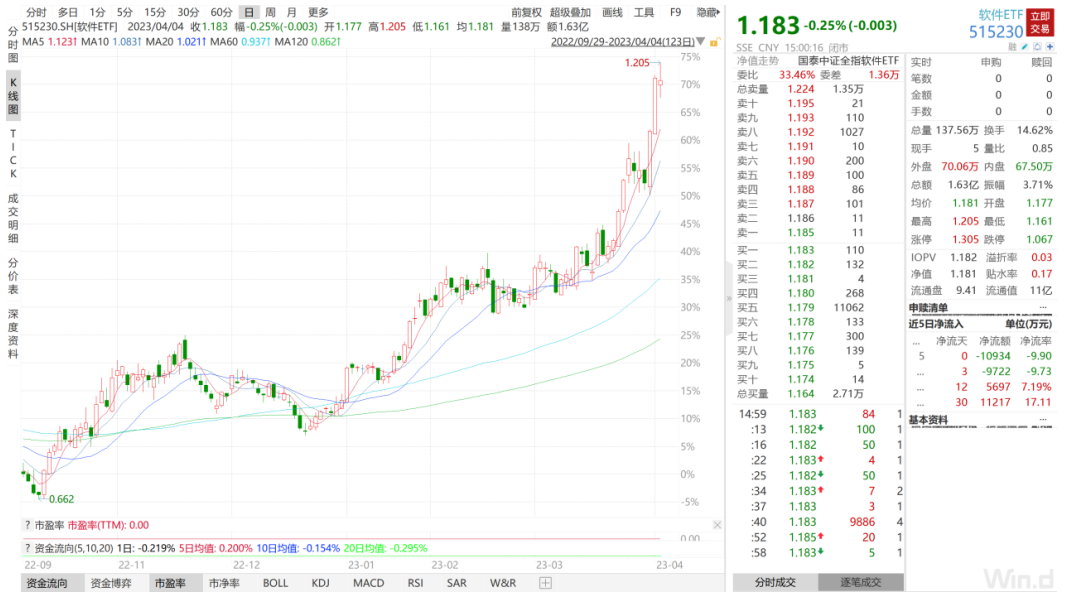Screen dimensions: 1065x598
Task: Switch to 逐笔成交 tab
Action: (861, 582)
